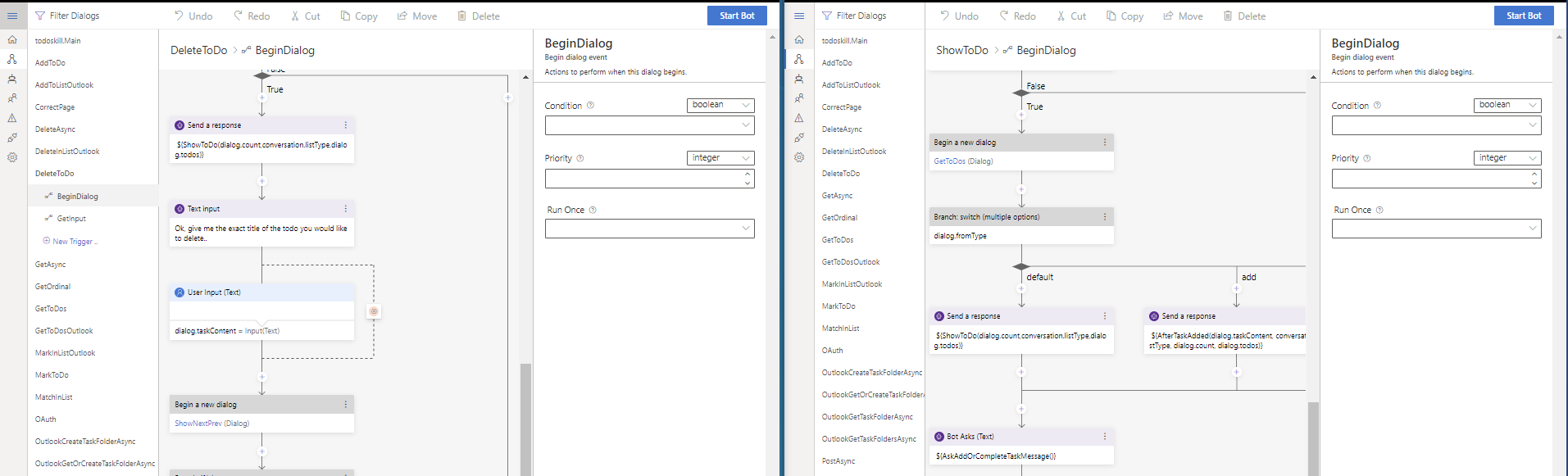Open Settings gear icon in left window sidebar
Screen dimensions: 1568x476
(12, 157)
